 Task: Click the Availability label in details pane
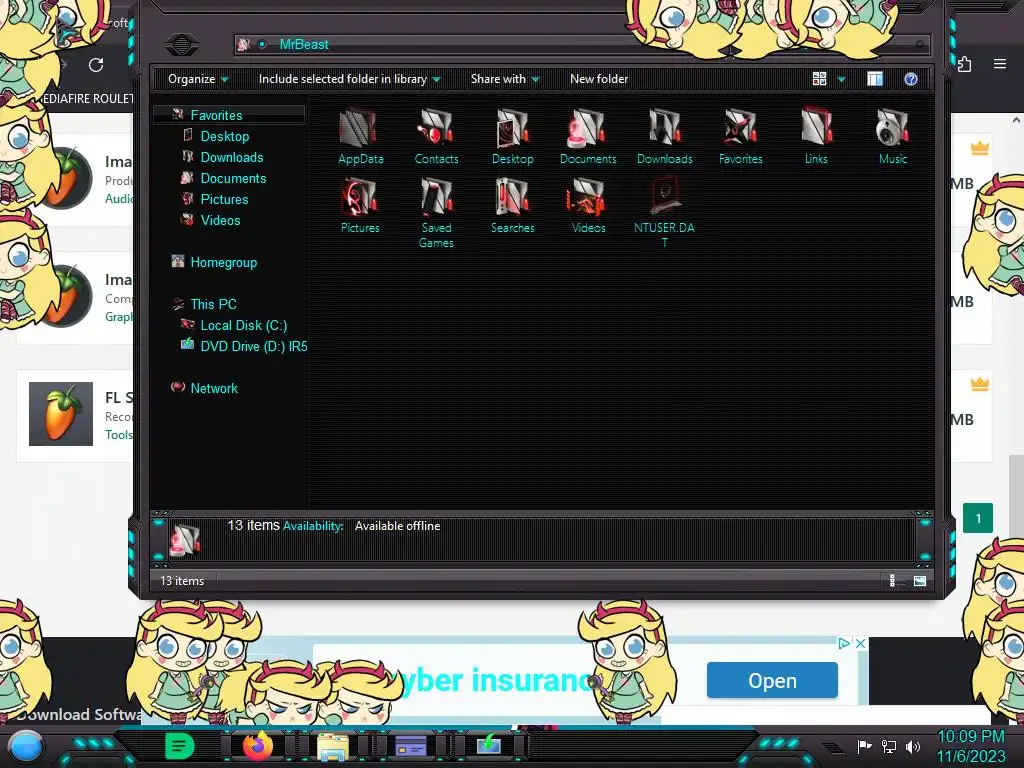[313, 526]
